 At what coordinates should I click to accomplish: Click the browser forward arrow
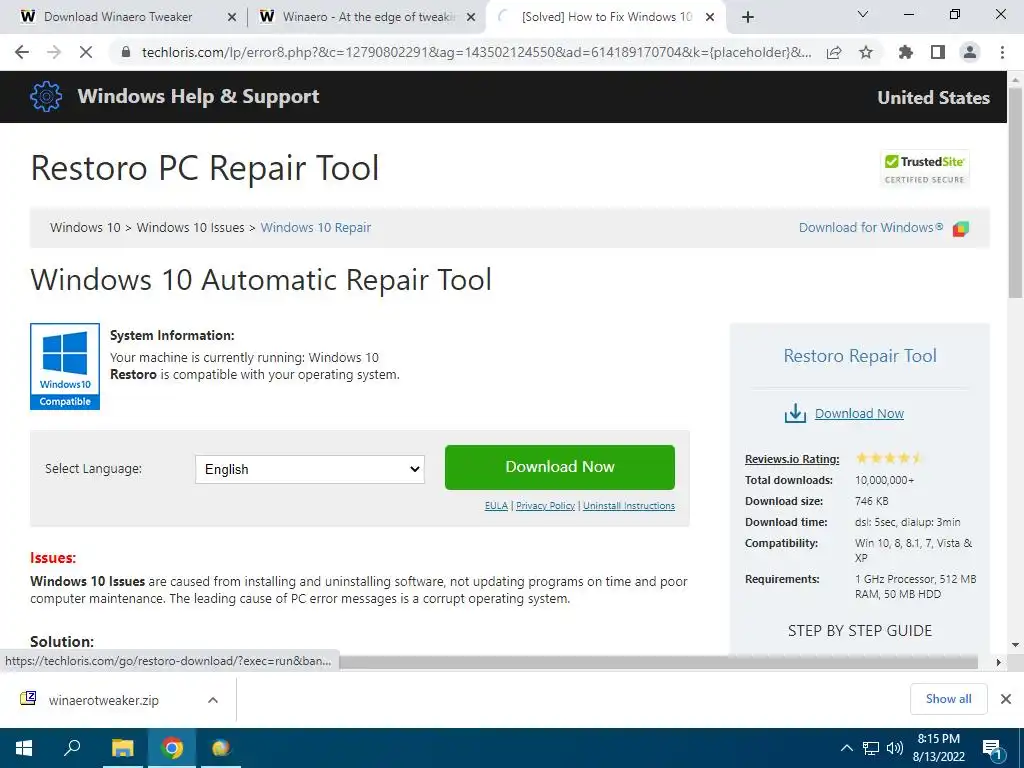click(x=54, y=52)
